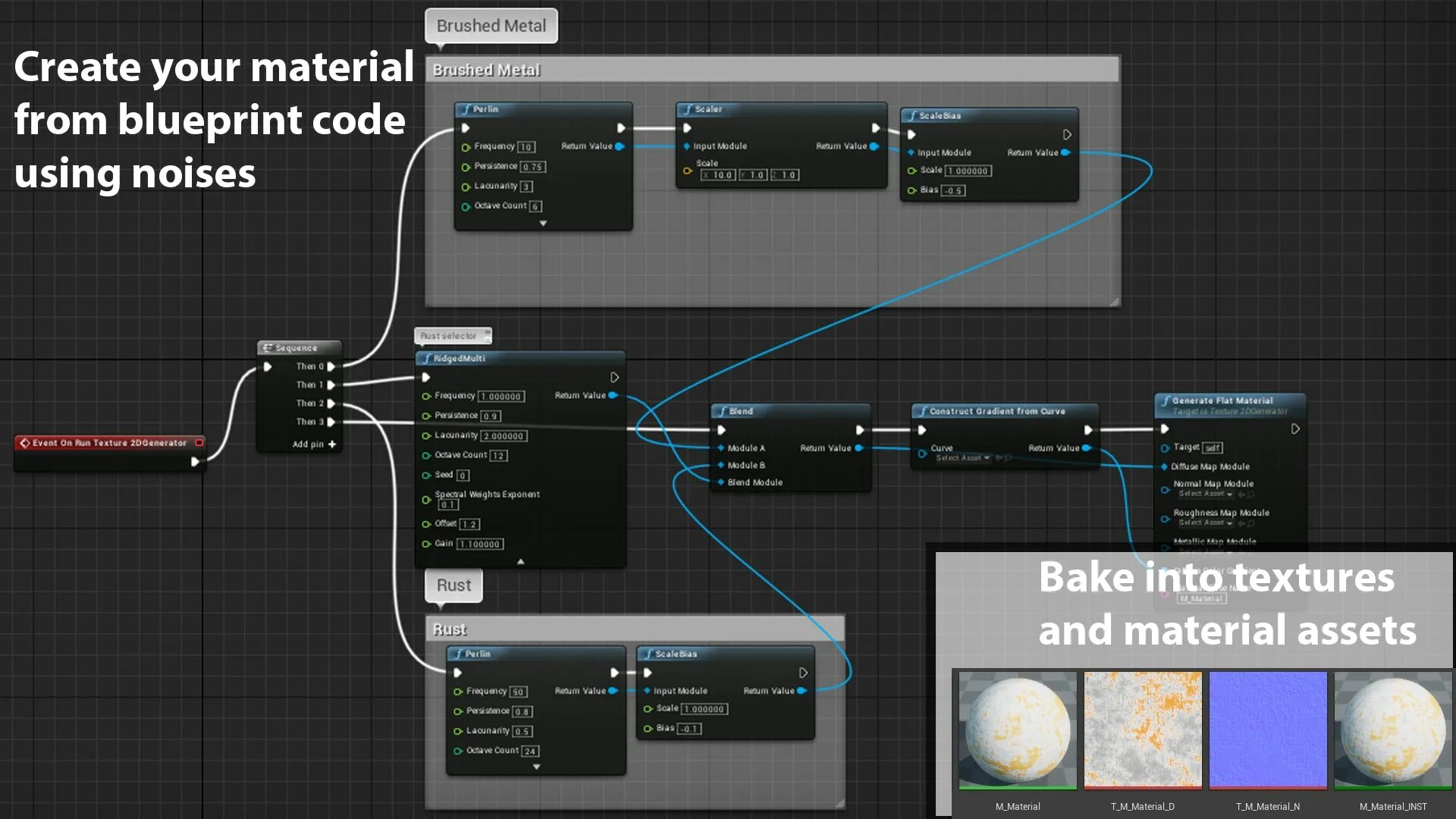This screenshot has height=819, width=1456.
Task: Select the T_M_Material_N texture thumbnail
Action: (x=1267, y=730)
